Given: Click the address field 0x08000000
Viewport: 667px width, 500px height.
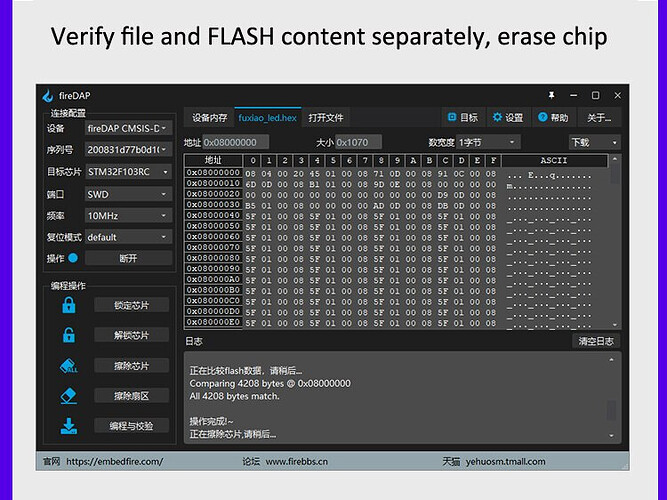Looking at the screenshot, I should (236, 142).
